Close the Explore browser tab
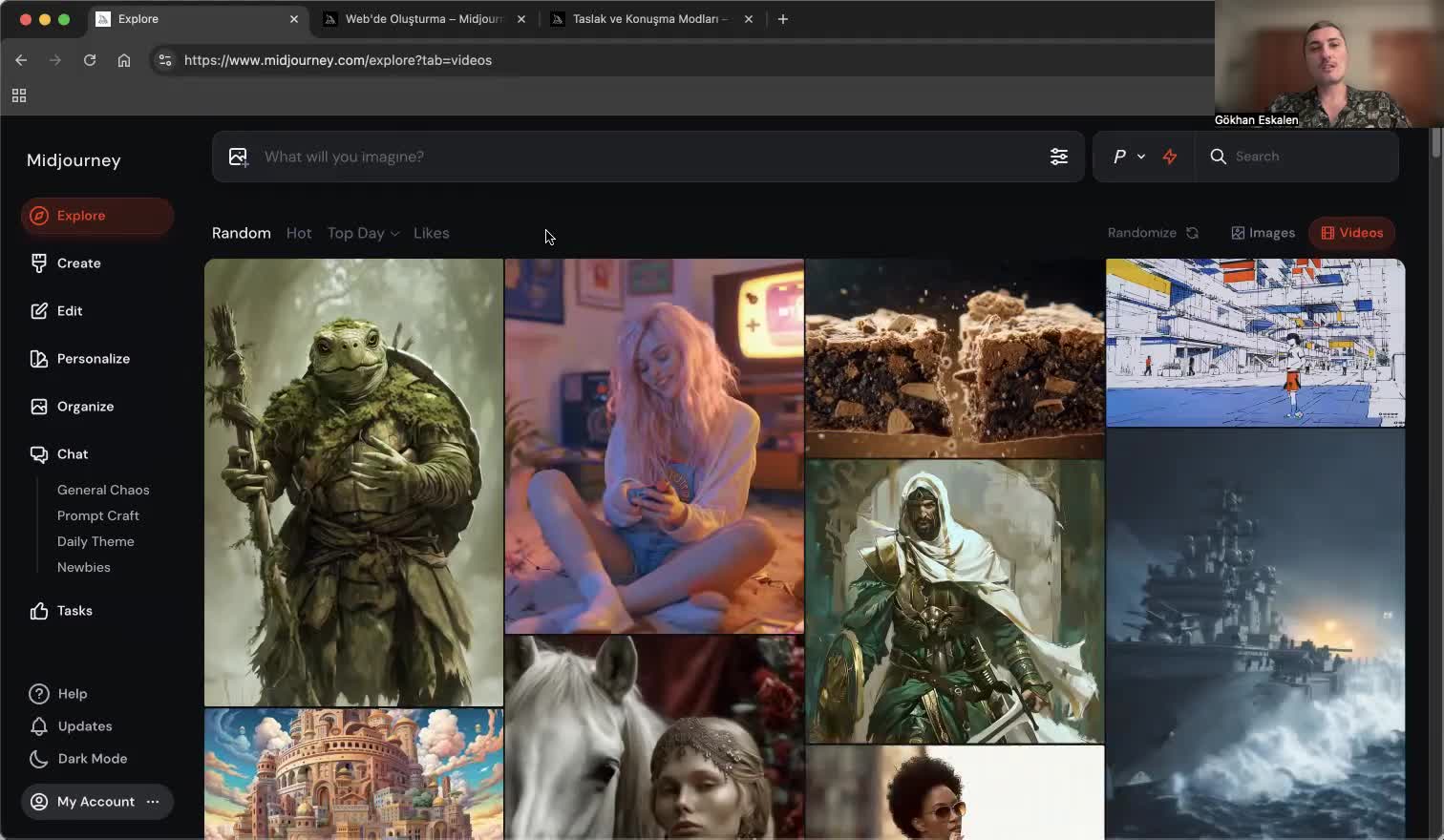Viewport: 1444px width, 840px height. [294, 19]
